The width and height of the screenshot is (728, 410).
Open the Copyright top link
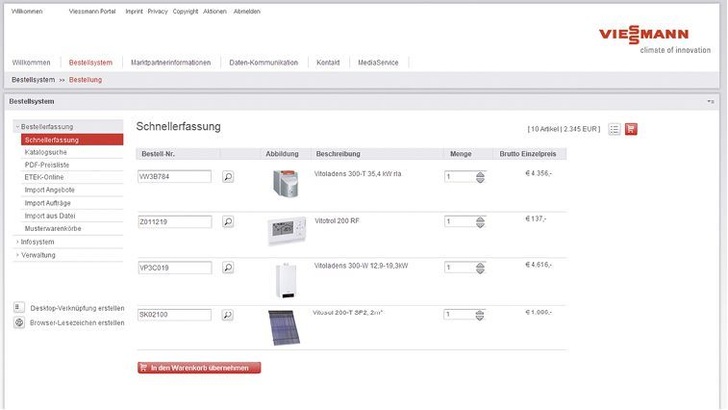[x=185, y=11]
